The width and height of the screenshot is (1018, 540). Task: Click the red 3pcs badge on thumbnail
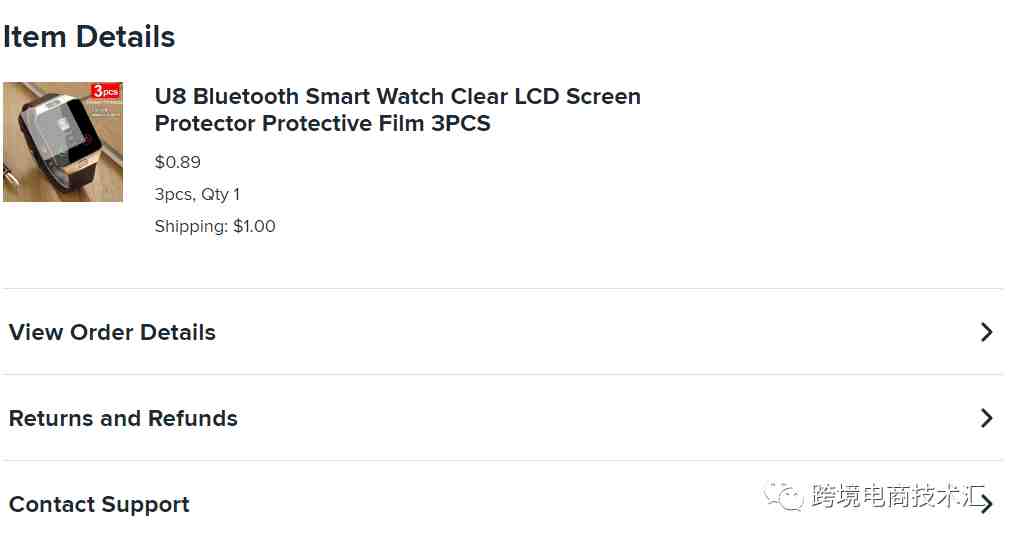point(106,91)
